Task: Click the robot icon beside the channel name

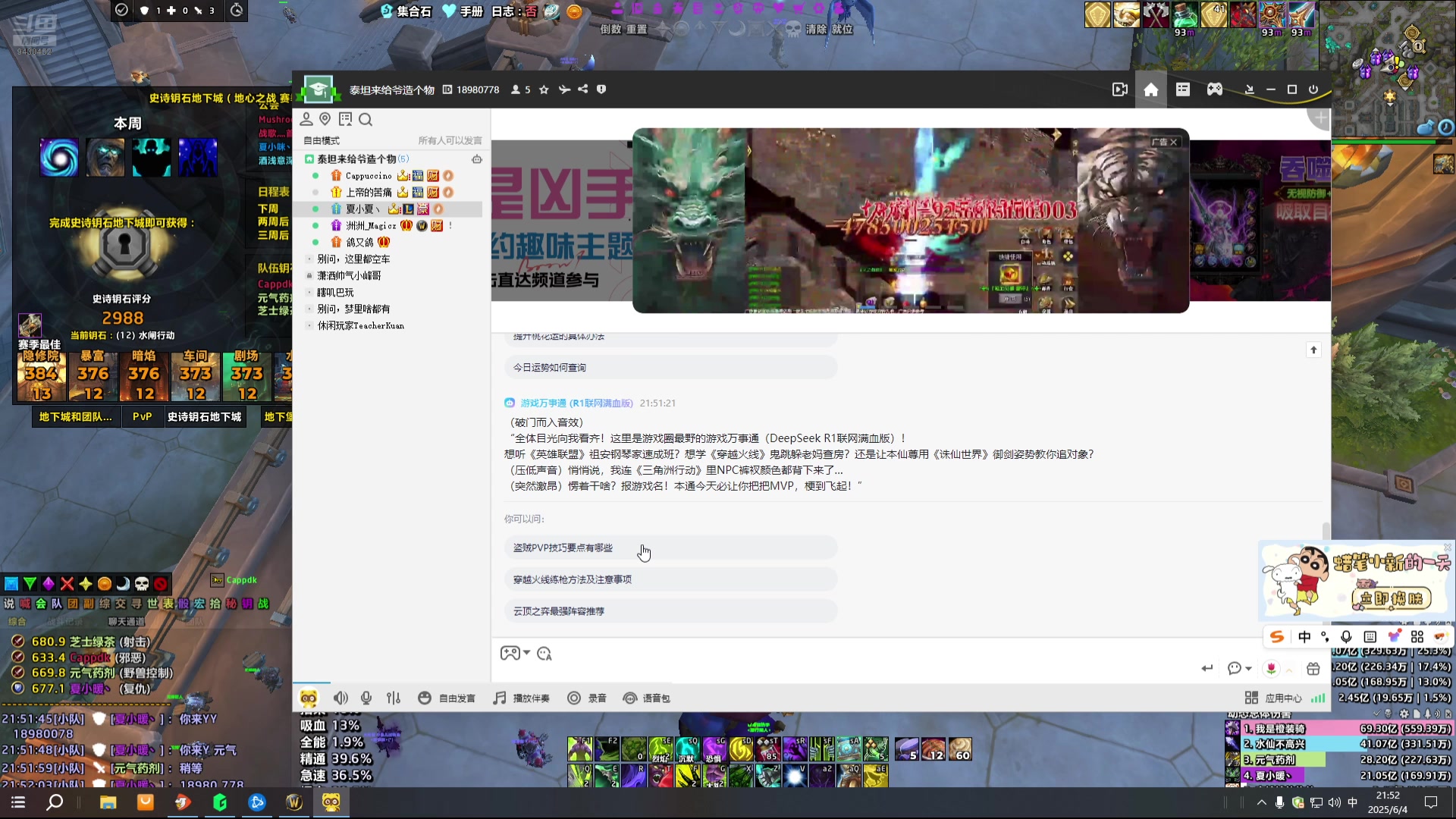Action: 476,159
